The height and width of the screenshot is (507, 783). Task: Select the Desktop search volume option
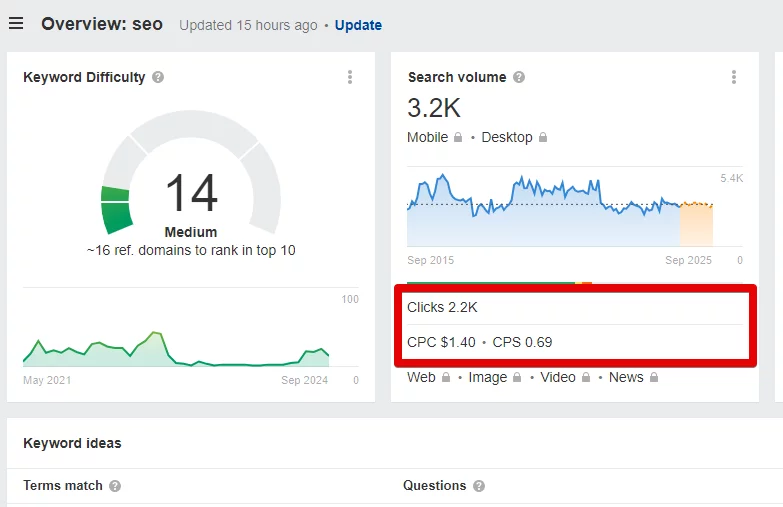tap(507, 137)
